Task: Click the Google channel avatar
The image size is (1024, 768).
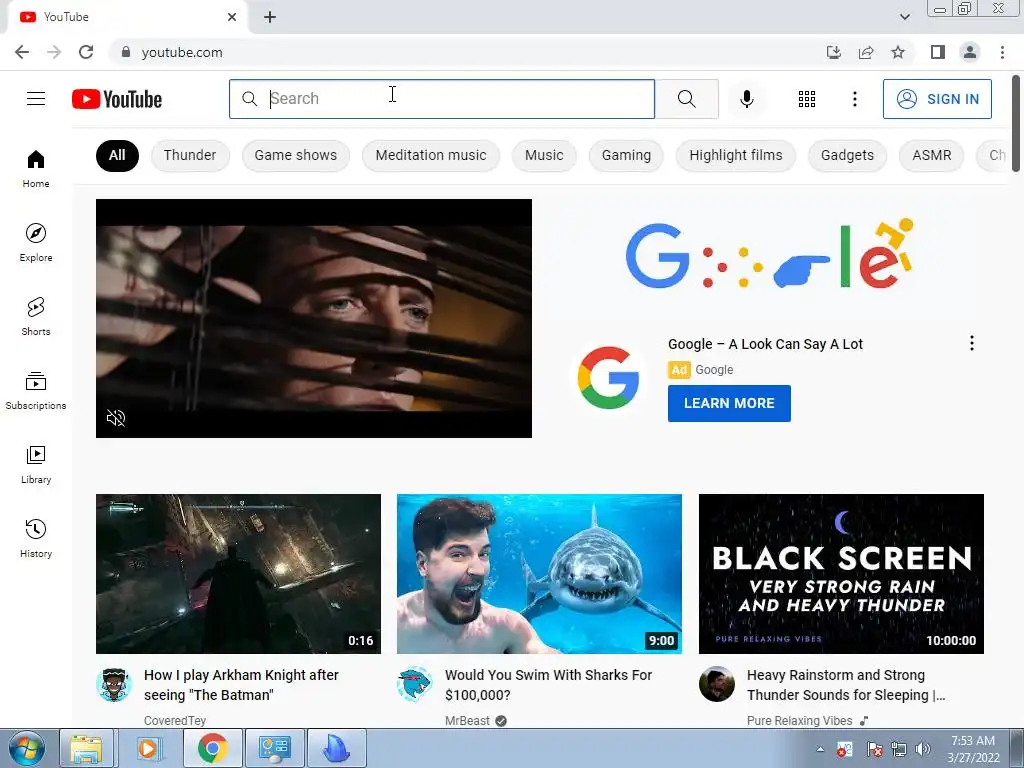Action: pyautogui.click(x=608, y=377)
